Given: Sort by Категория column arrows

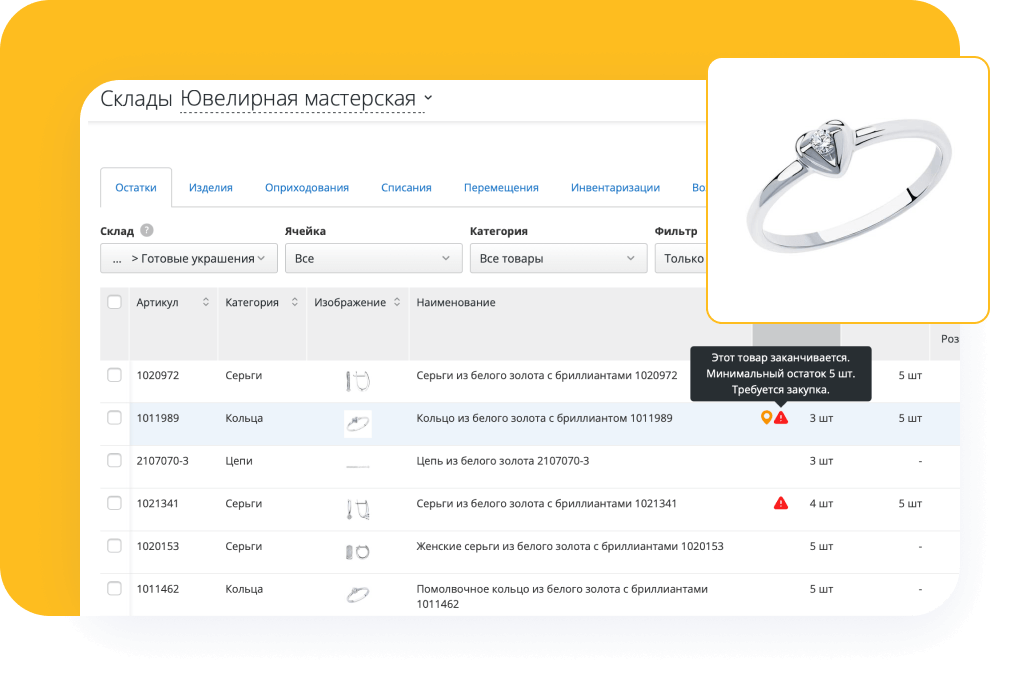Looking at the screenshot, I should click(x=294, y=303).
